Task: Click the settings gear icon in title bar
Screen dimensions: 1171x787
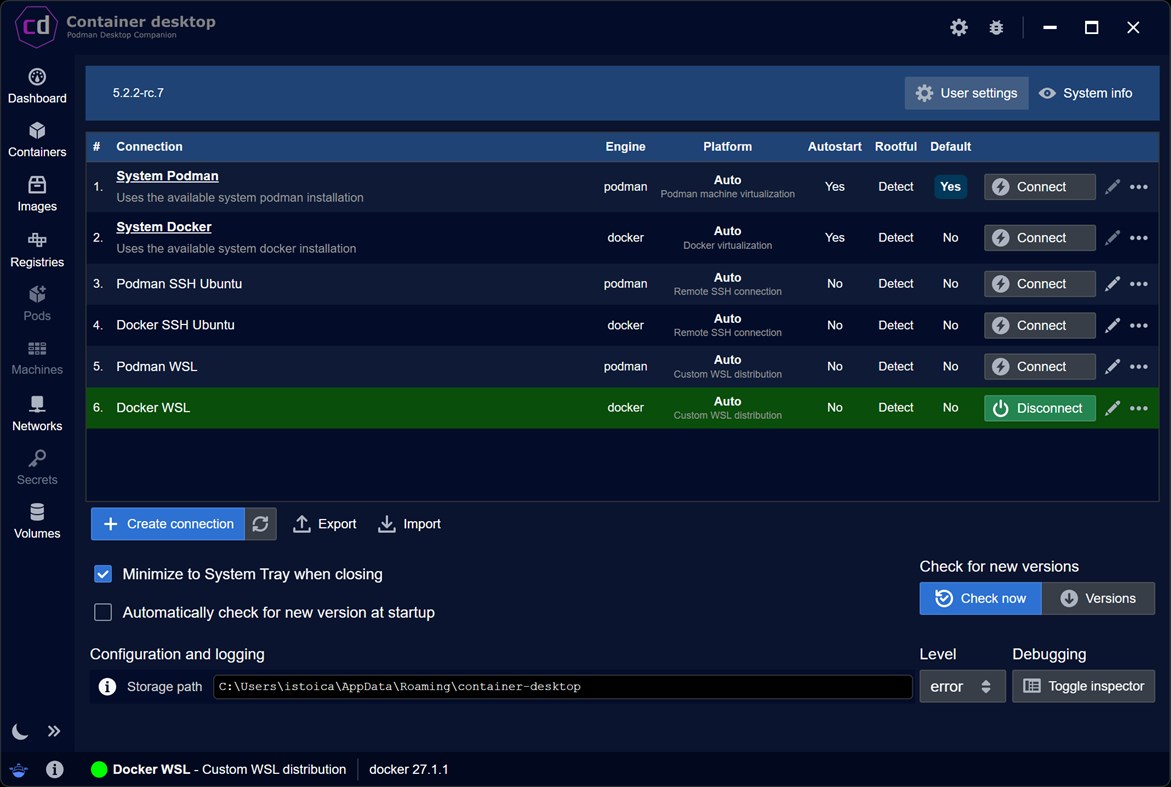Action: [x=958, y=28]
